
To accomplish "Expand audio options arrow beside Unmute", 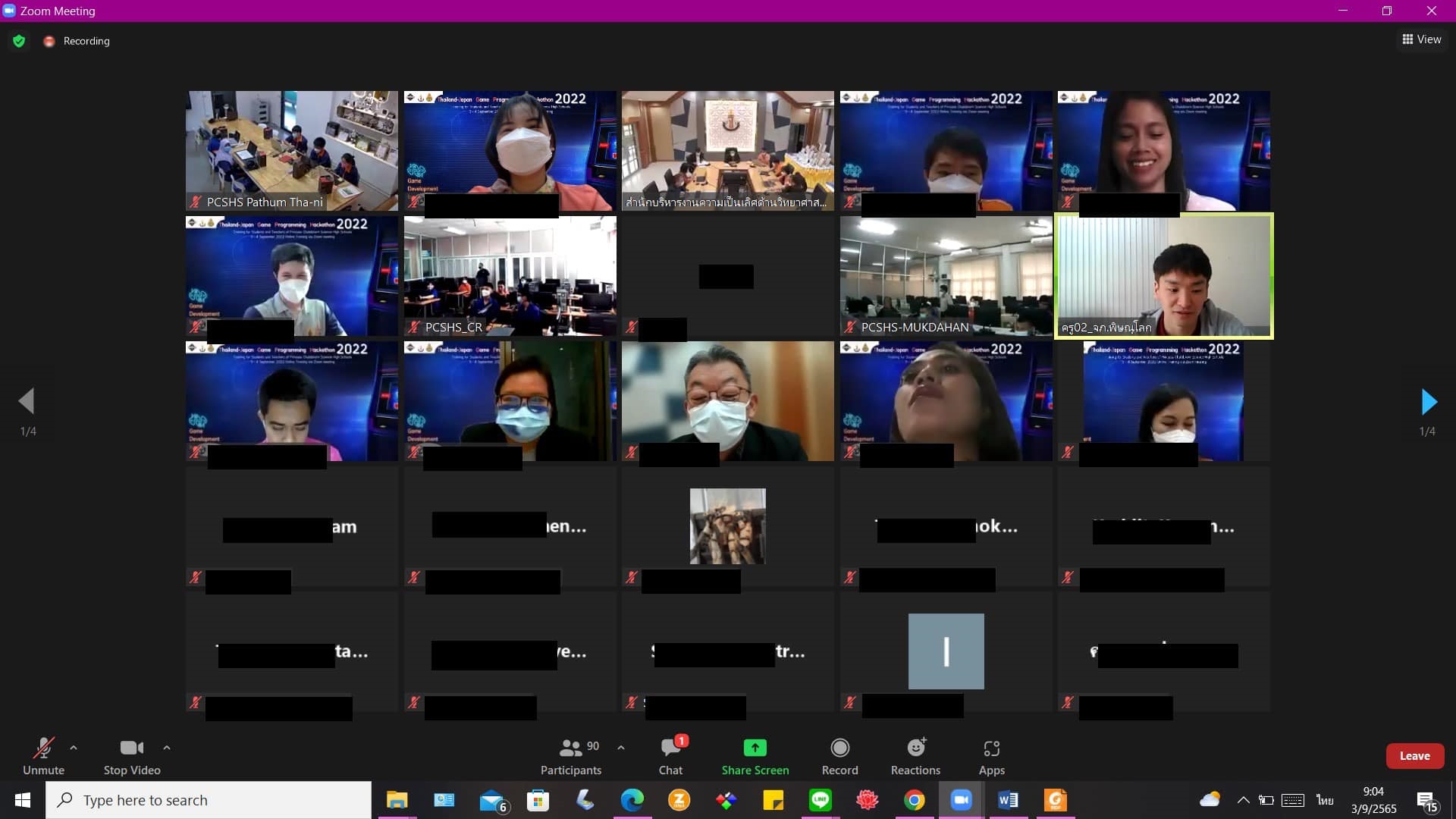I will (x=74, y=748).
